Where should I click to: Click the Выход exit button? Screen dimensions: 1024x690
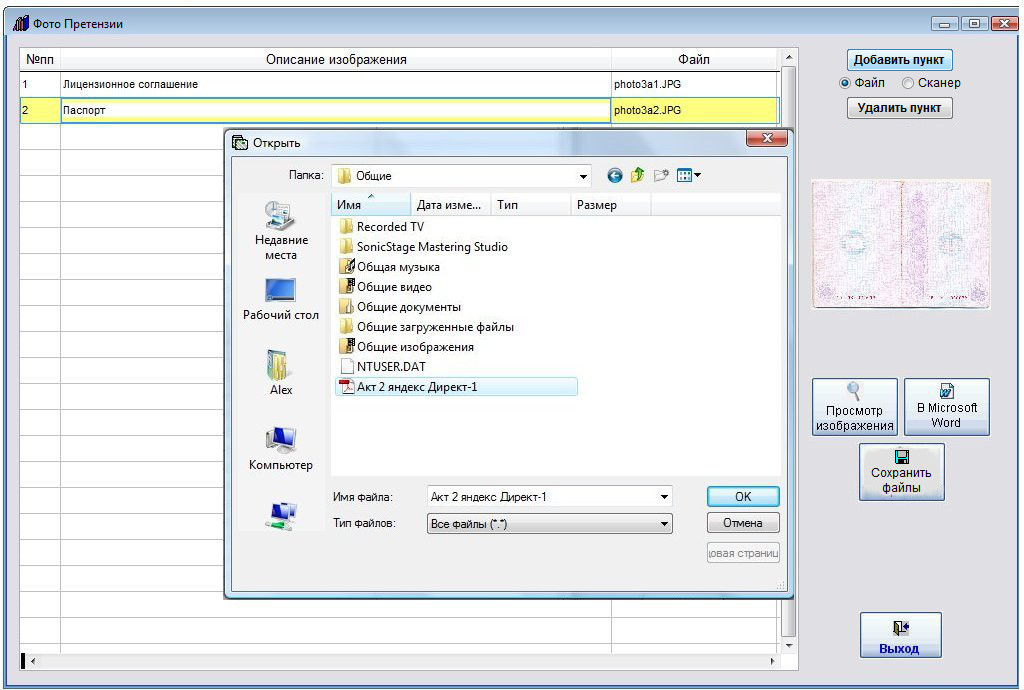click(x=900, y=635)
